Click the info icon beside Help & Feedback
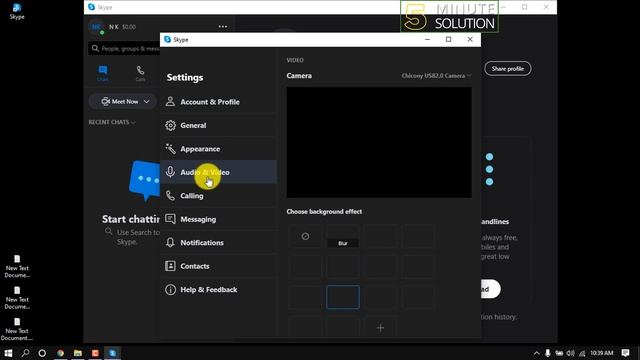 click(170, 289)
